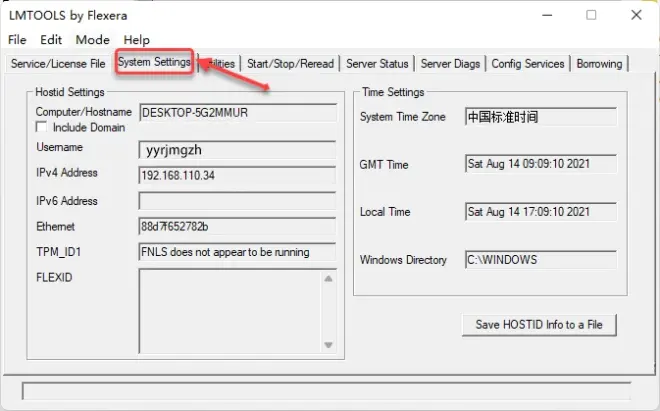
Task: Click the Windows Directory label
Action: [x=403, y=260]
